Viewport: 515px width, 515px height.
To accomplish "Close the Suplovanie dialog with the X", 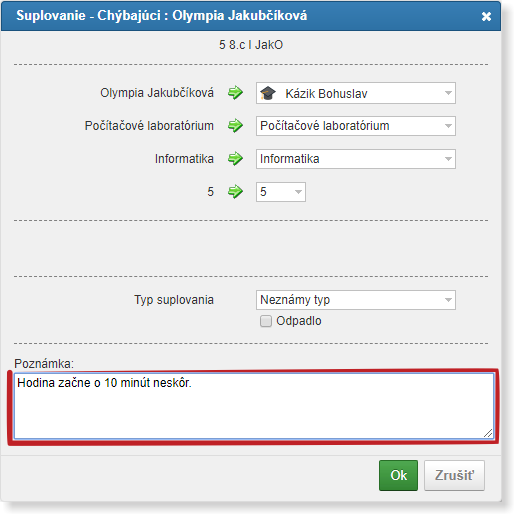I will [x=486, y=16].
